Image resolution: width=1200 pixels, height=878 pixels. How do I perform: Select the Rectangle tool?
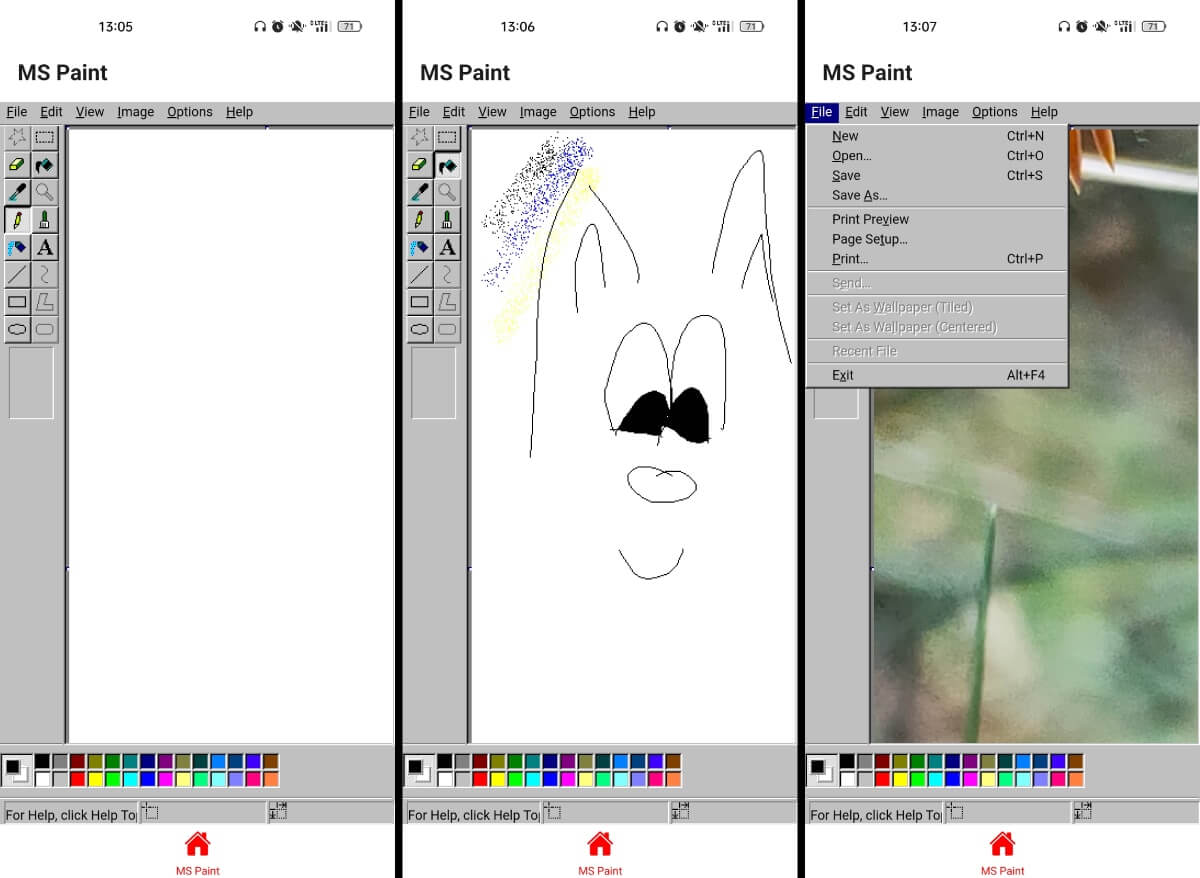16,301
